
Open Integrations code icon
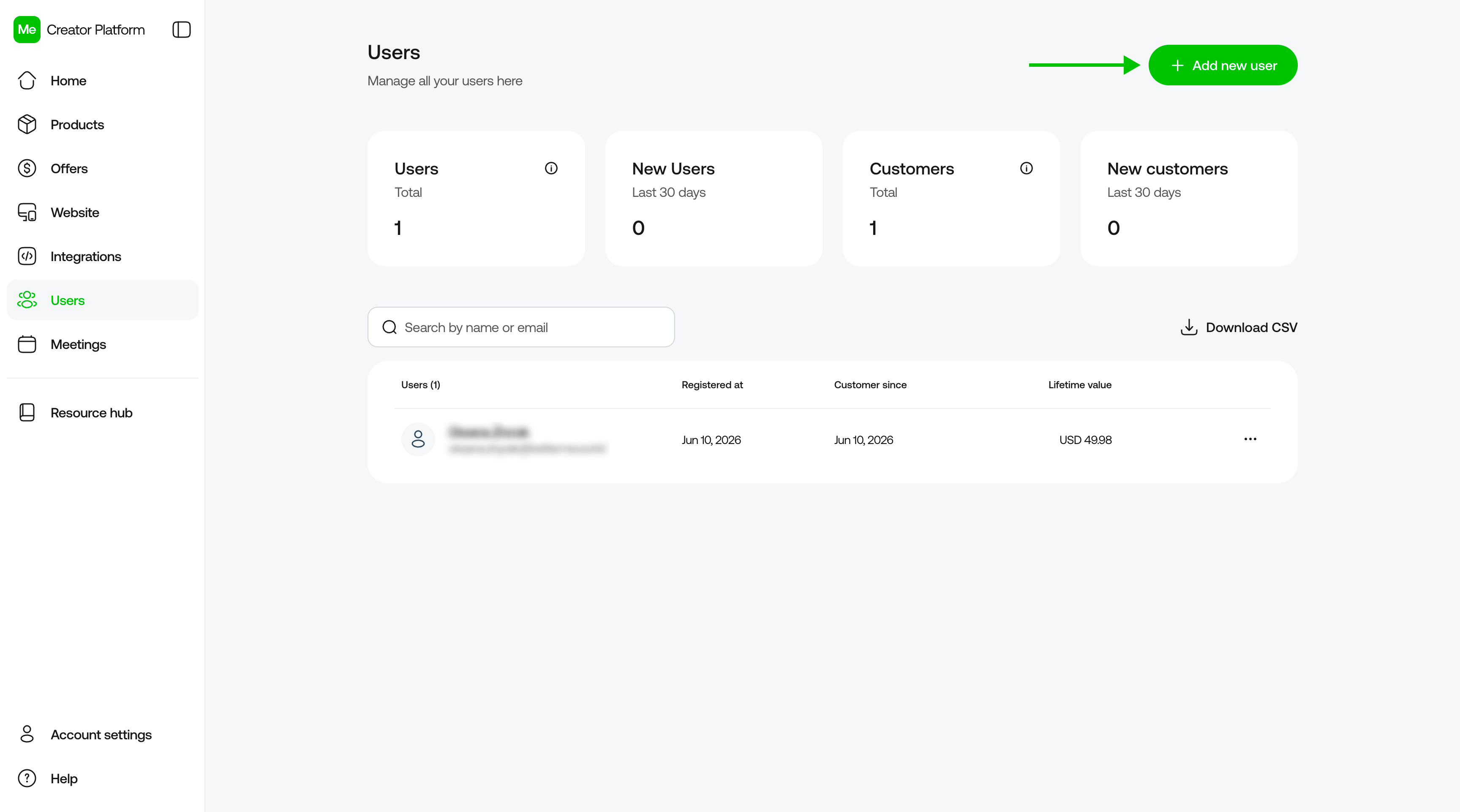pyautogui.click(x=27, y=256)
